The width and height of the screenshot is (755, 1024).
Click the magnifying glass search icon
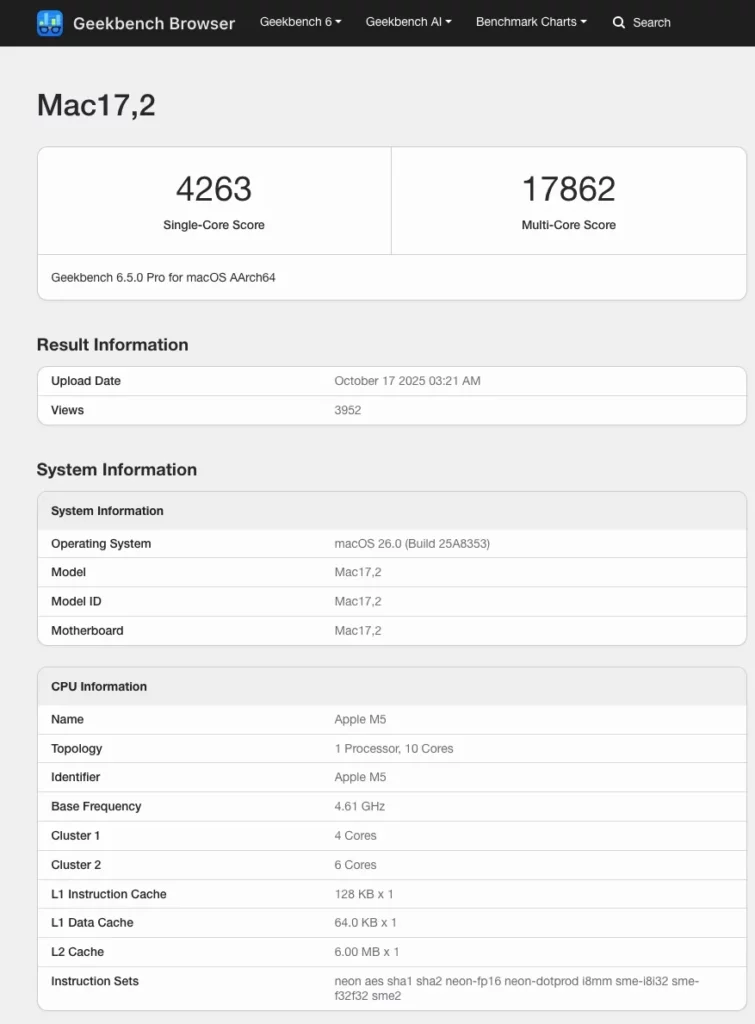(619, 22)
